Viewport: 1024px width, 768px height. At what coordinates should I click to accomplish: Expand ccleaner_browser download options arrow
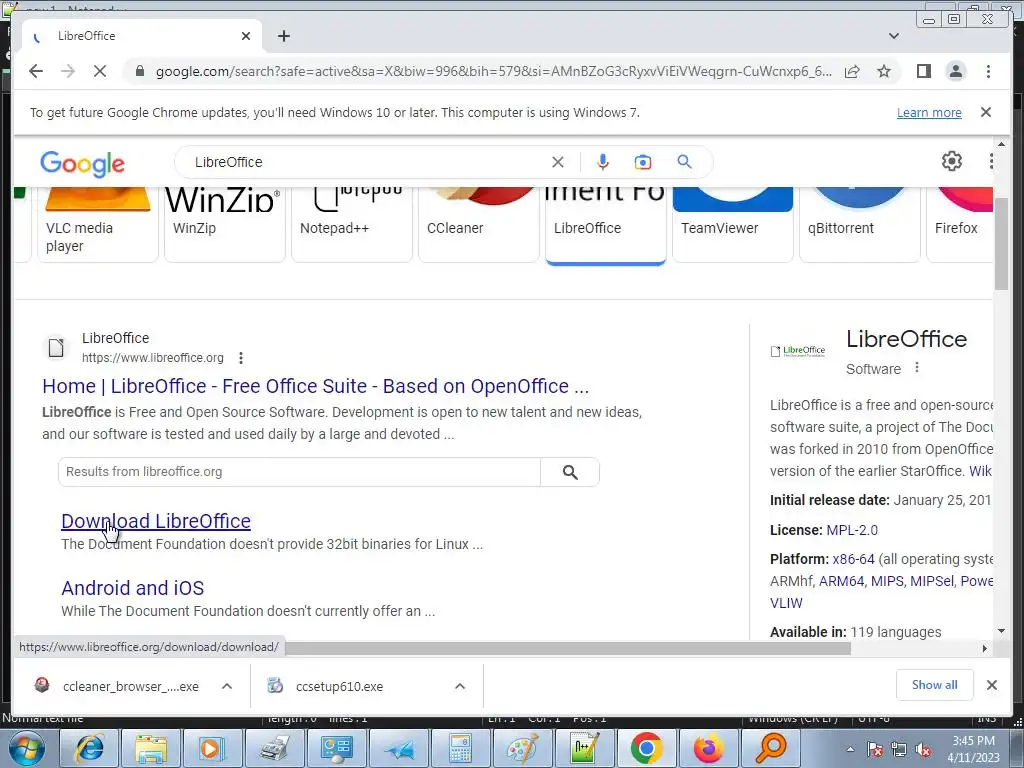[x=227, y=686]
